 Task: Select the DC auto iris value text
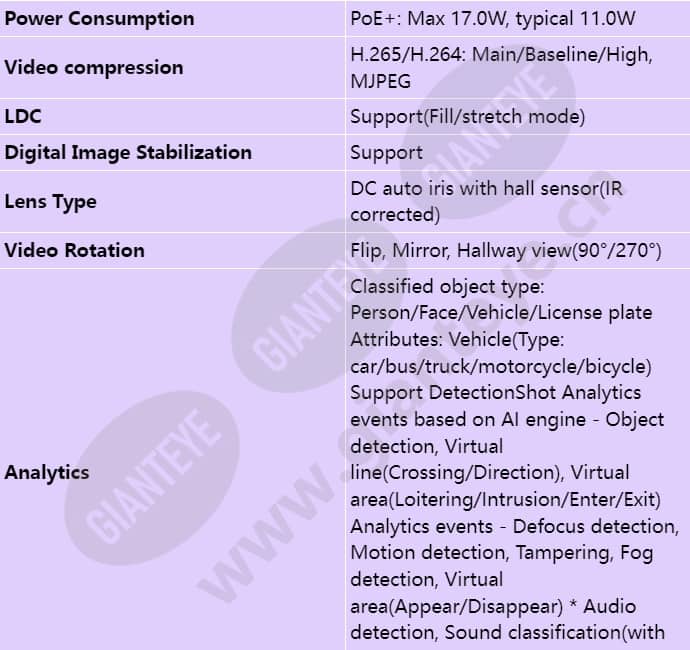point(486,202)
